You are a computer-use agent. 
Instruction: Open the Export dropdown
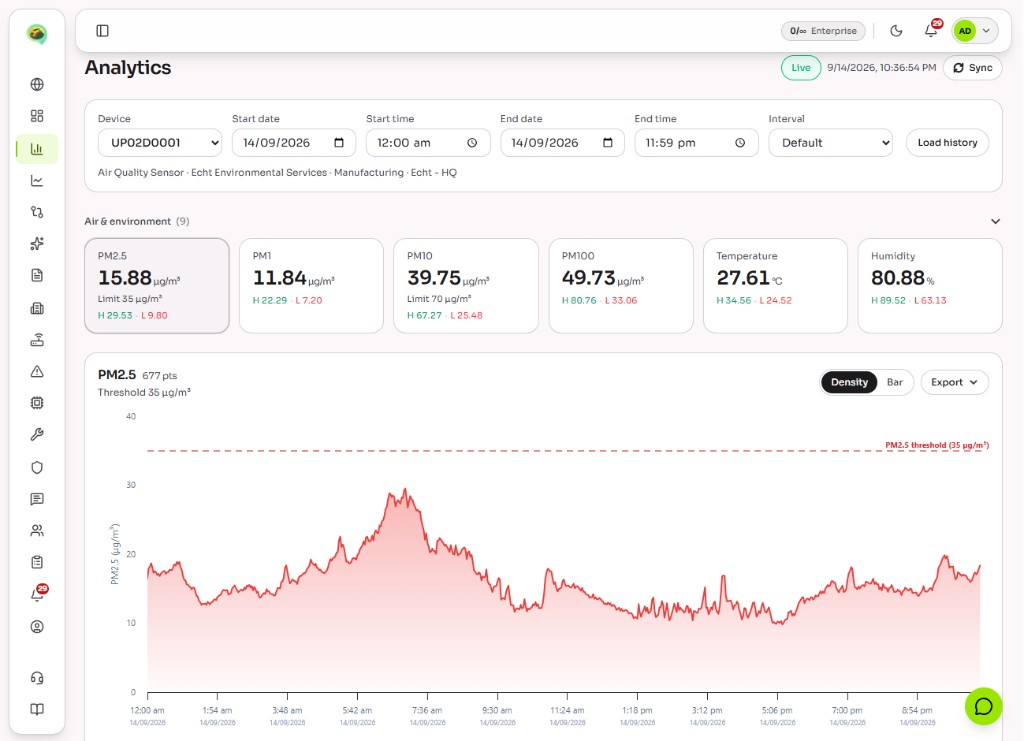pos(954,382)
